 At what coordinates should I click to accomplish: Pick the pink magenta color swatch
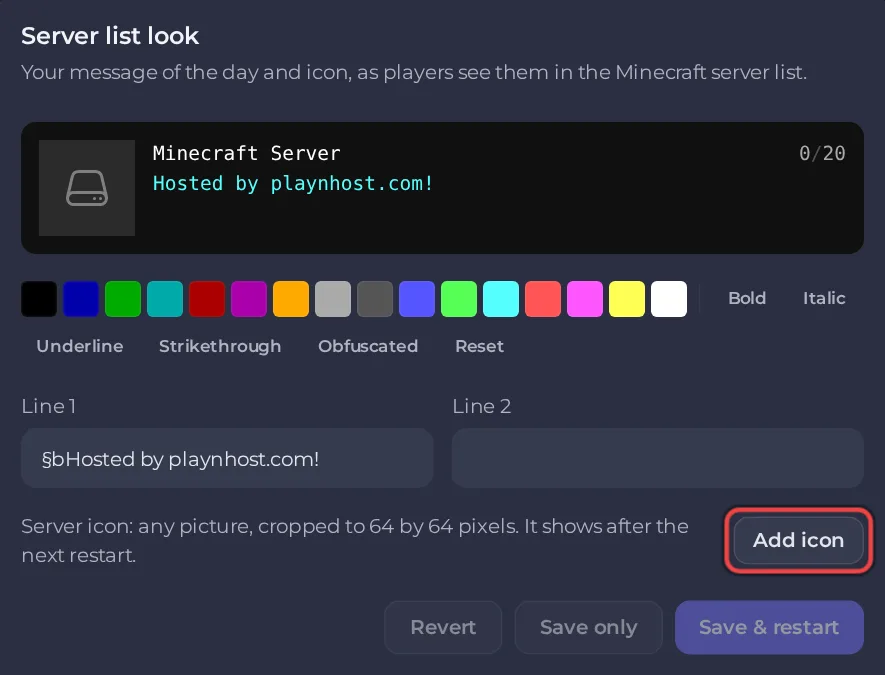click(585, 299)
